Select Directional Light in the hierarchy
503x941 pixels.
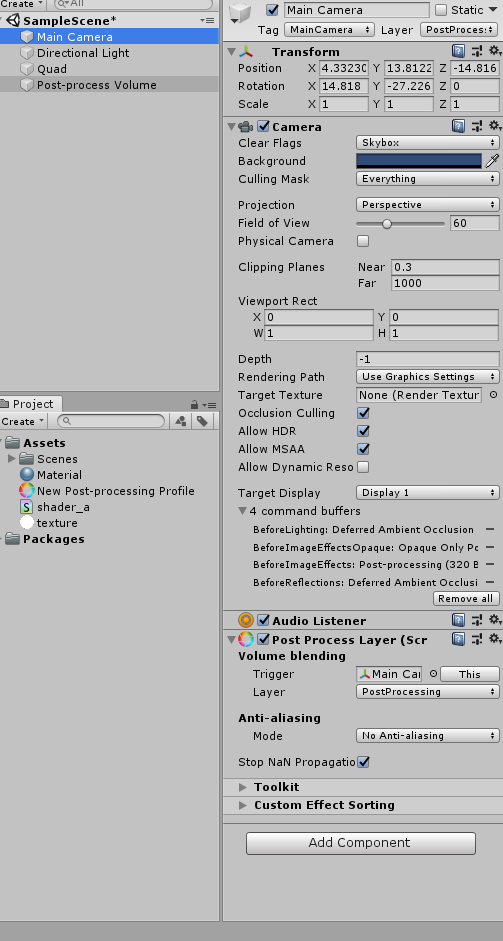[x=83, y=53]
